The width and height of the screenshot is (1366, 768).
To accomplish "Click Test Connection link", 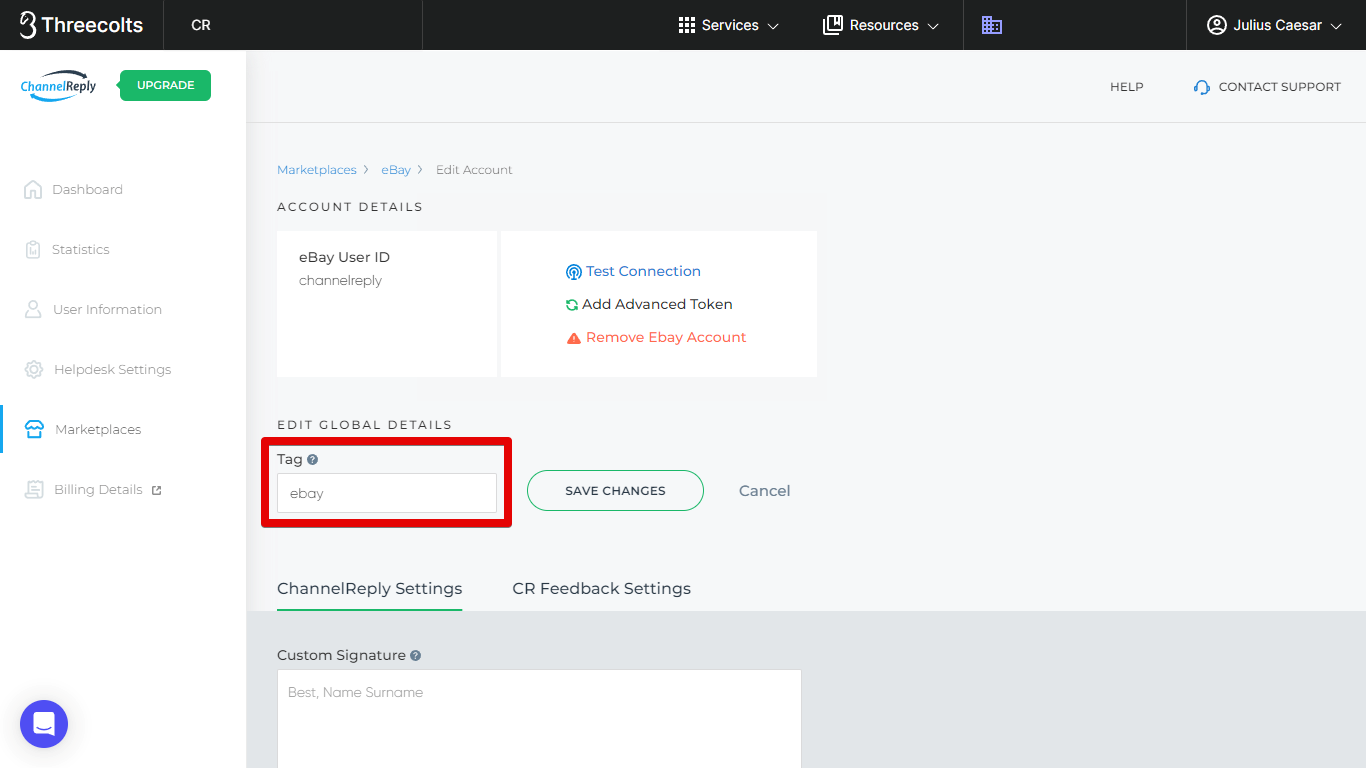I will [633, 271].
